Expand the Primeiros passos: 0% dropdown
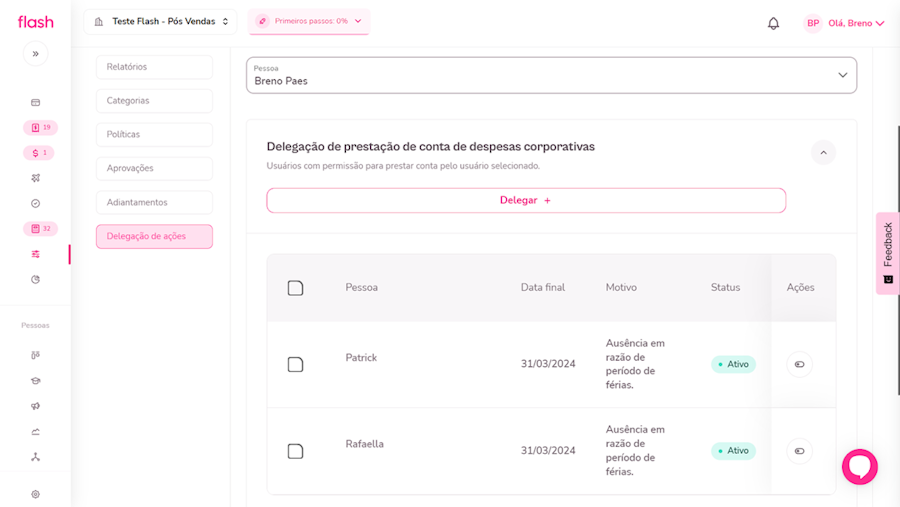 coord(309,21)
